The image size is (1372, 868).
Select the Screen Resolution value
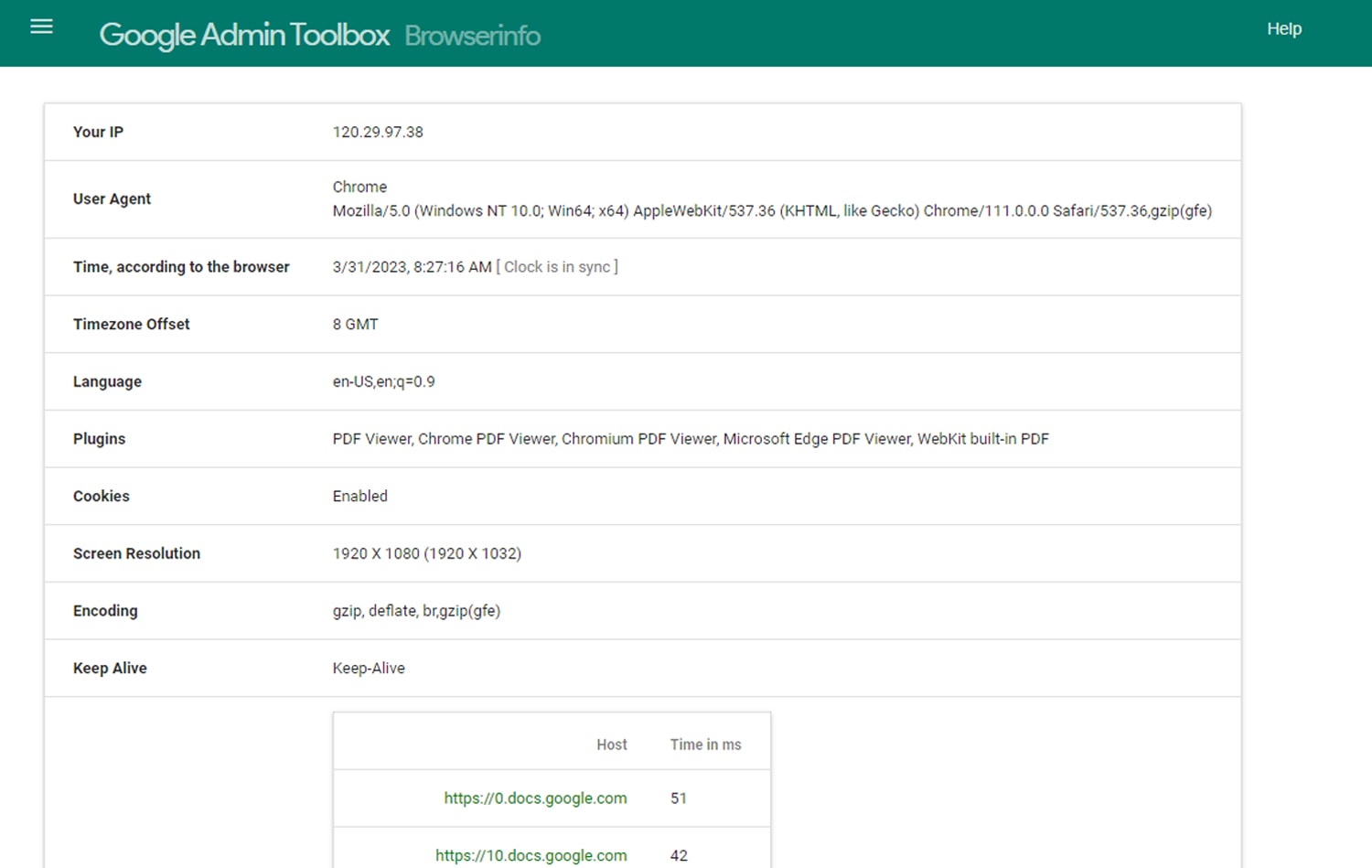426,553
